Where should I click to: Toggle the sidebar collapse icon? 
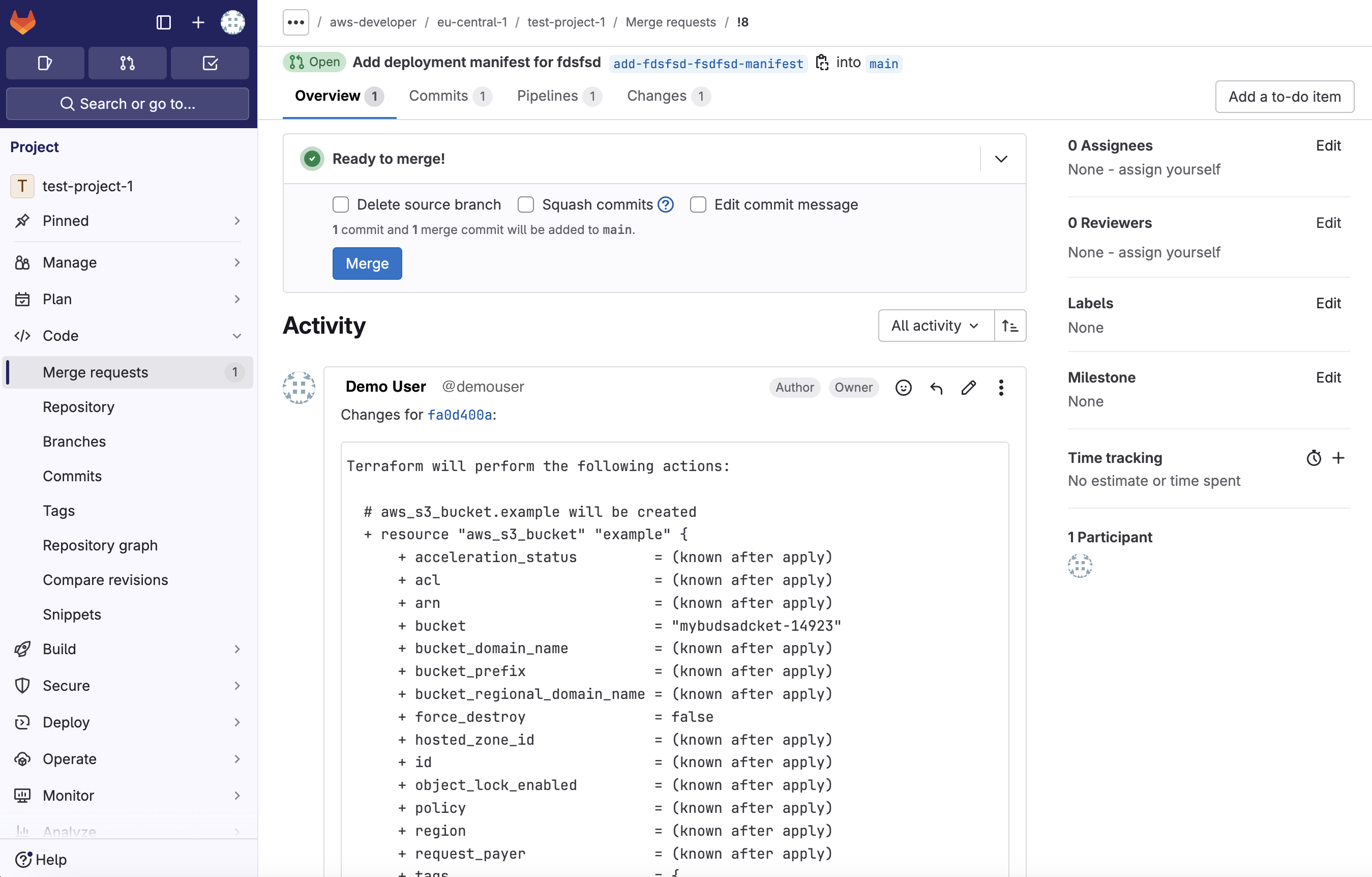click(164, 22)
